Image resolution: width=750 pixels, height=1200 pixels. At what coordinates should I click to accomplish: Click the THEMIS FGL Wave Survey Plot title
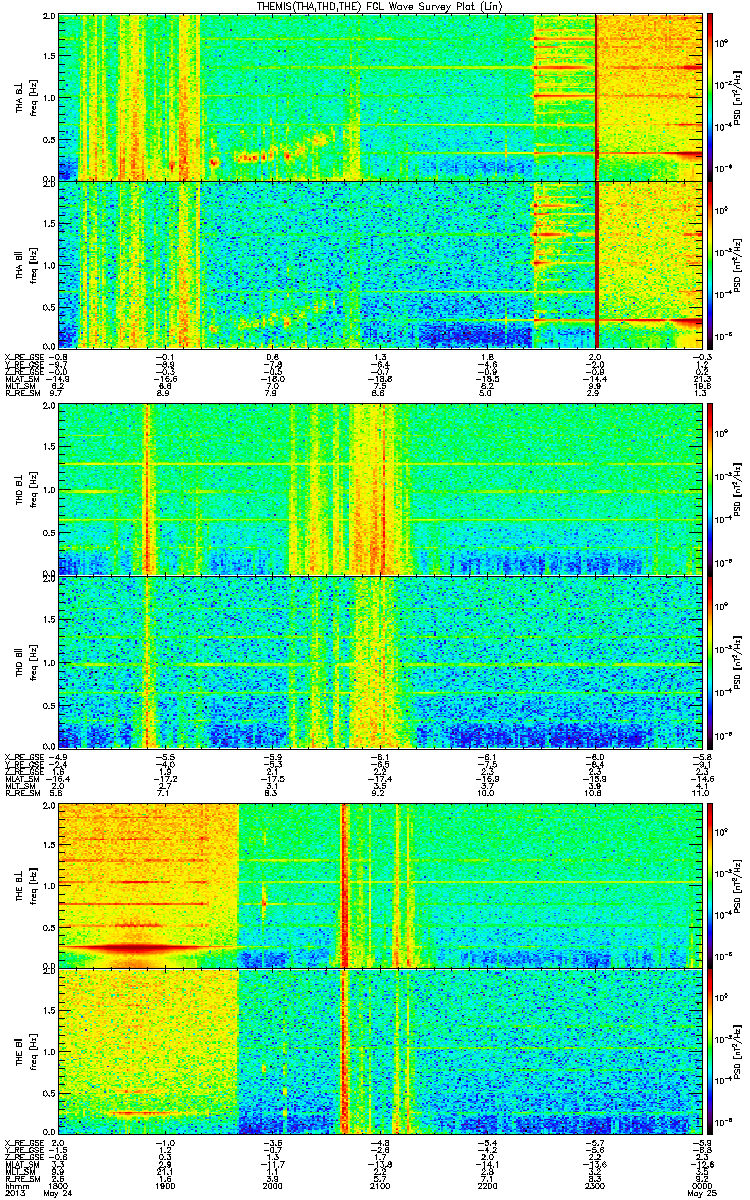point(374,7)
